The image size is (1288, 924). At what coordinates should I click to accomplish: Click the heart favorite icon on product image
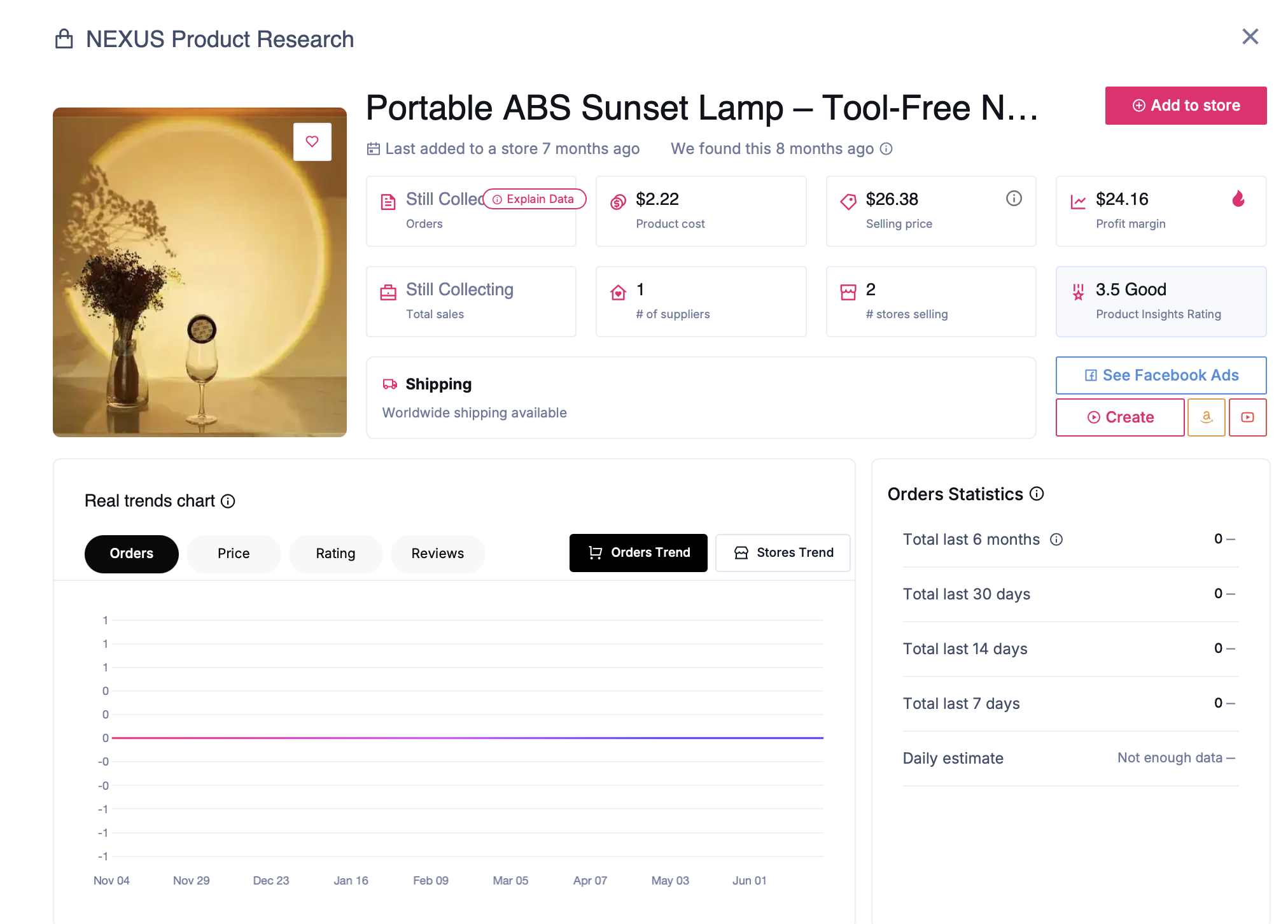(312, 141)
